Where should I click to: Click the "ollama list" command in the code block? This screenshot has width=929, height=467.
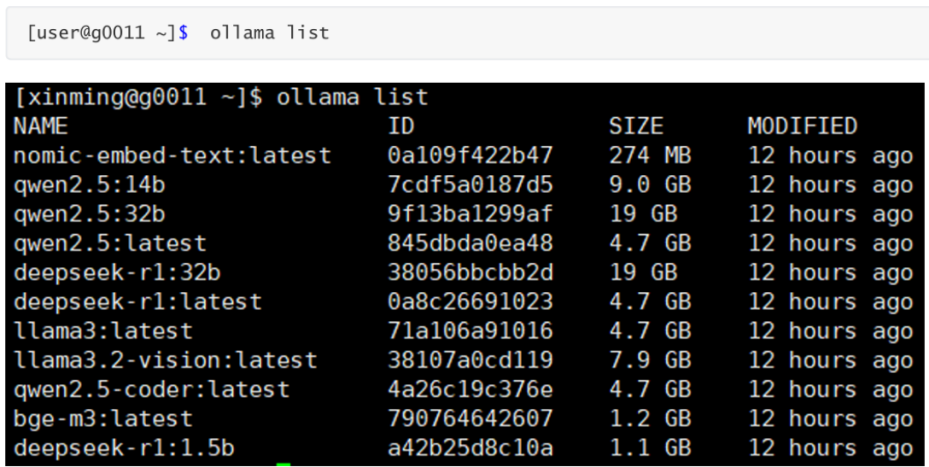269,33
